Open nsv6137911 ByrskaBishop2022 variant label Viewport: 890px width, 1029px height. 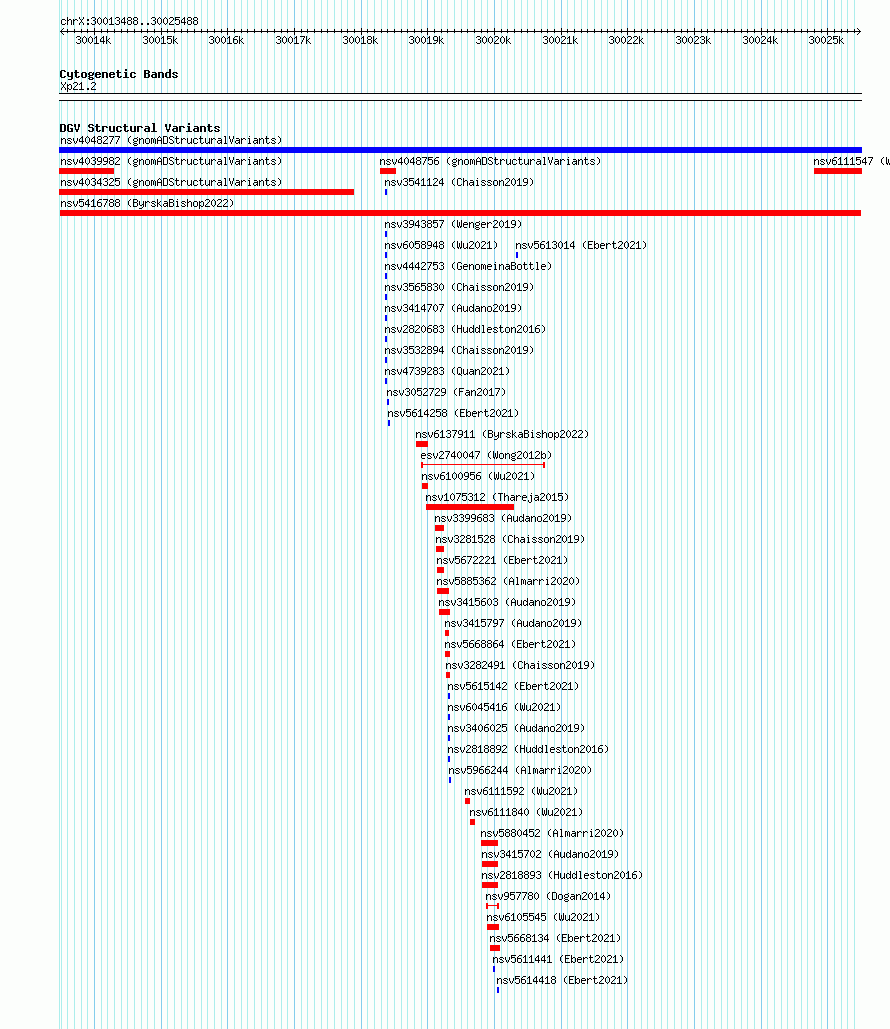pos(502,434)
